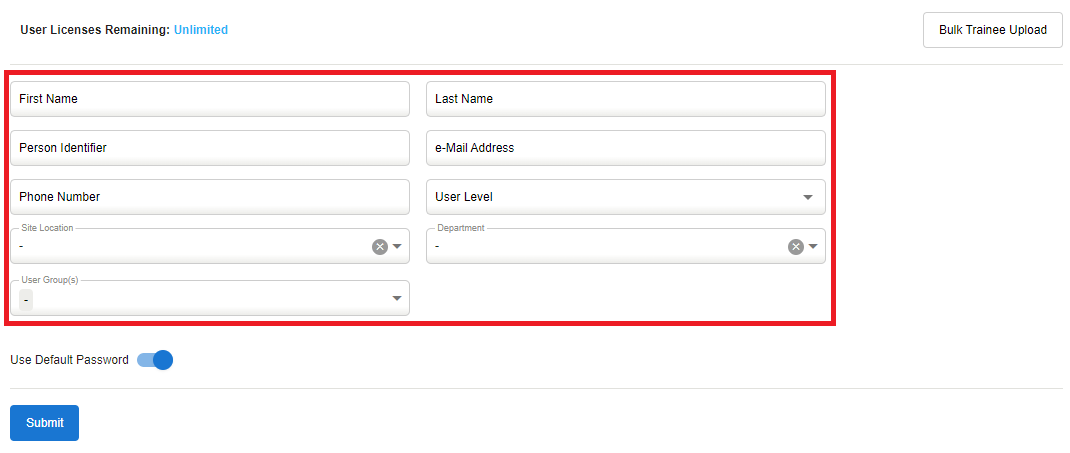Submit the new user form

44,423
